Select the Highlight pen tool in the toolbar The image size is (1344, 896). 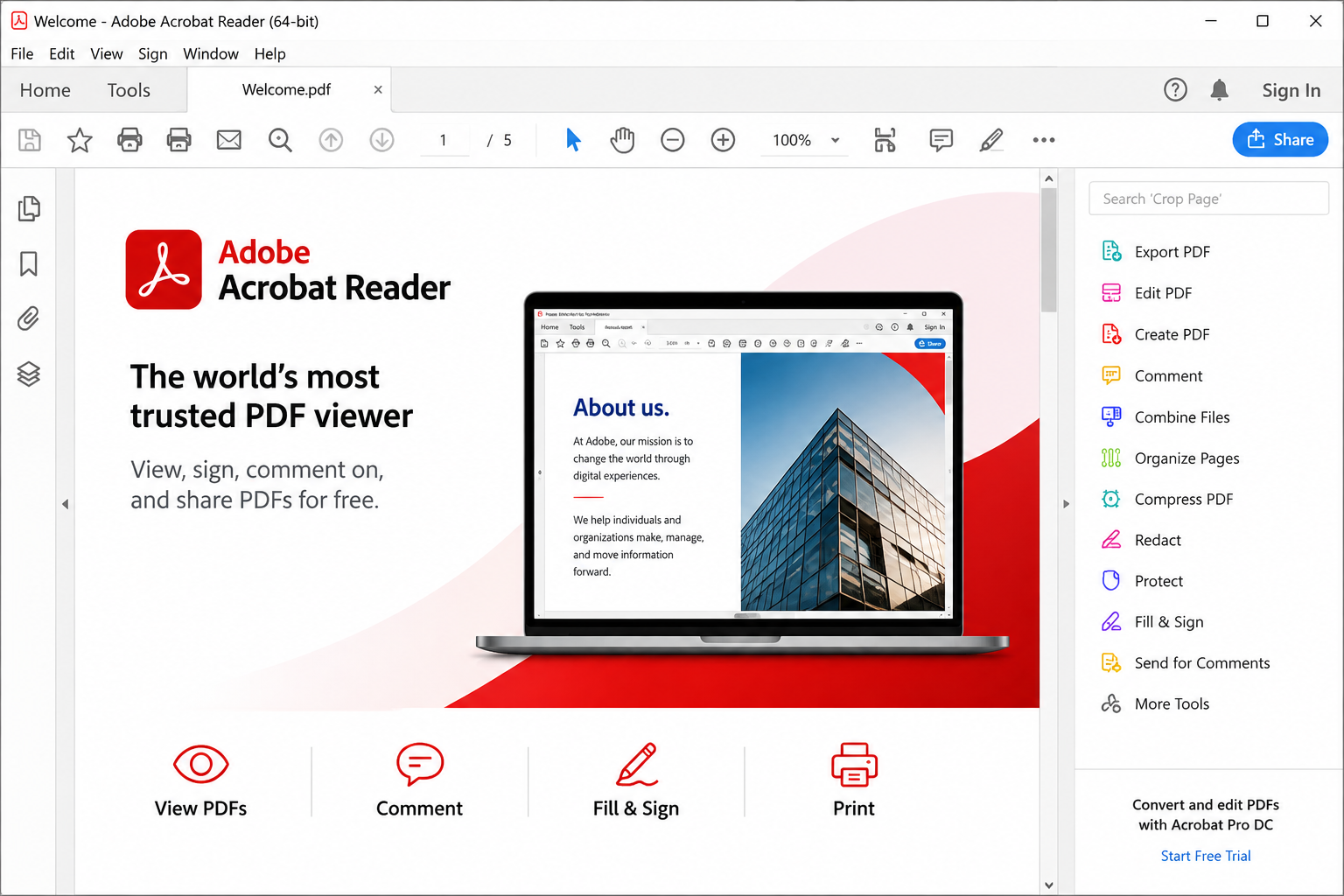[991, 140]
